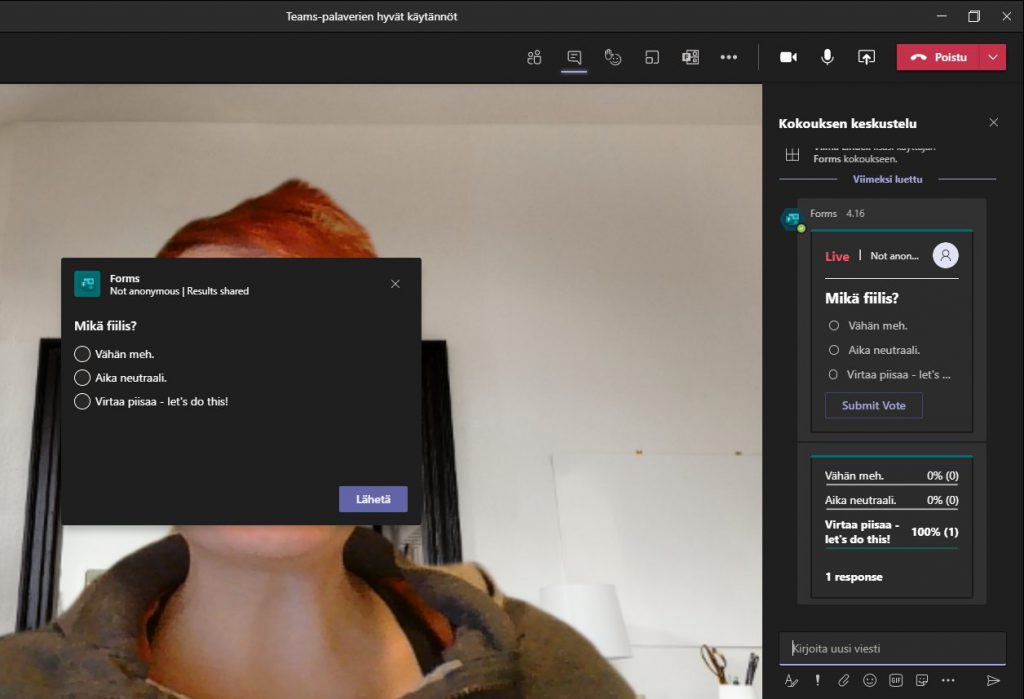The width and height of the screenshot is (1024, 699).
Task: Choose 'Aika neutraali.' in chat poll card
Action: click(x=834, y=350)
